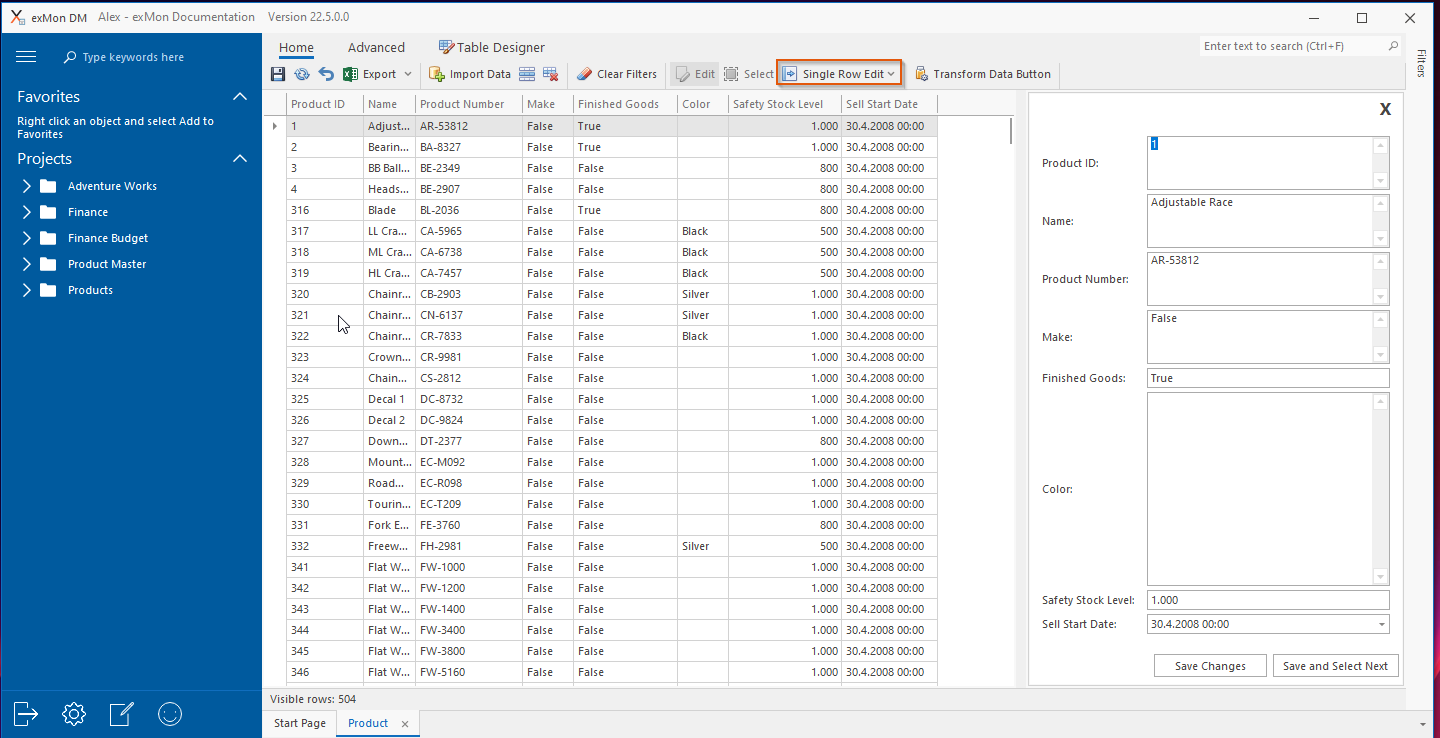Click the exMon DM logo icon
The image size is (1440, 738).
point(17,17)
